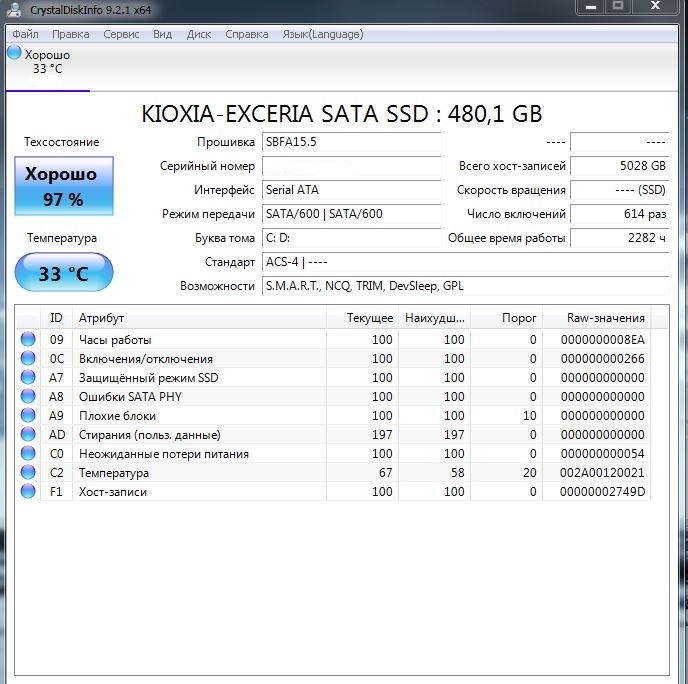The width and height of the screenshot is (688, 684).
Task: Click status circle of Температура attribute row
Action: 28,473
